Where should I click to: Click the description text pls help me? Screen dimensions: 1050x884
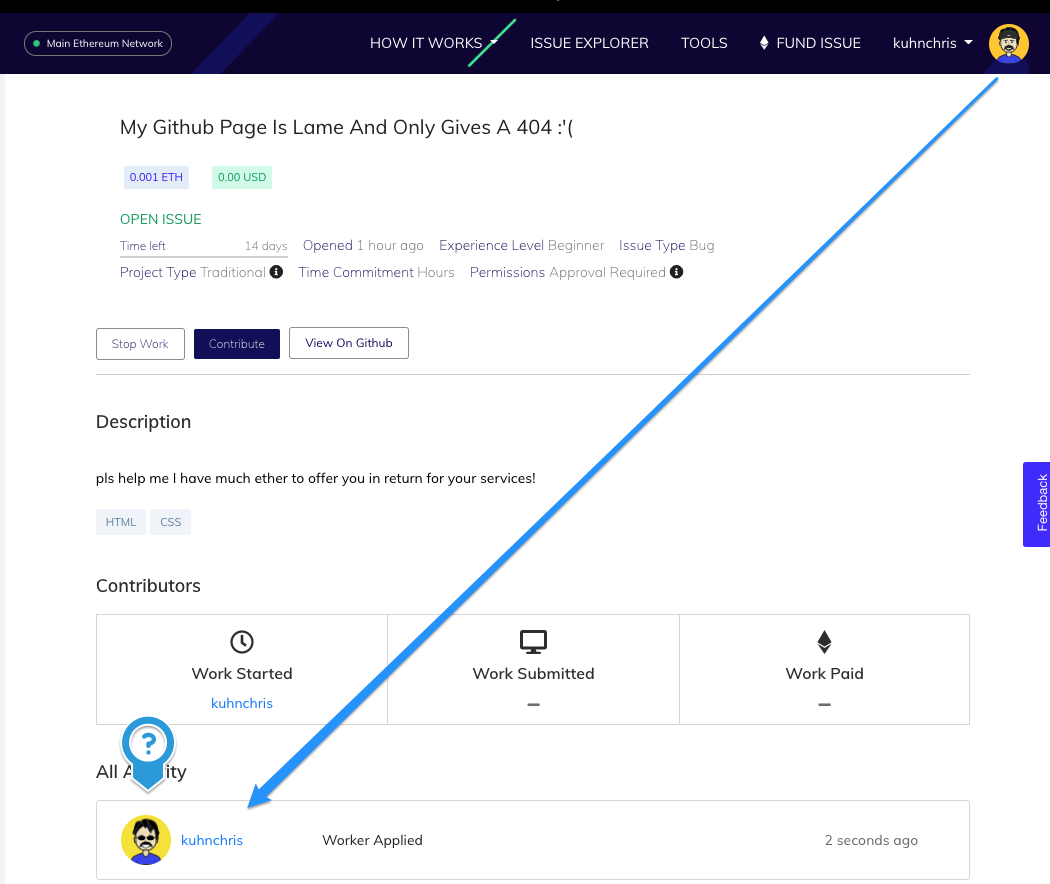coord(315,478)
